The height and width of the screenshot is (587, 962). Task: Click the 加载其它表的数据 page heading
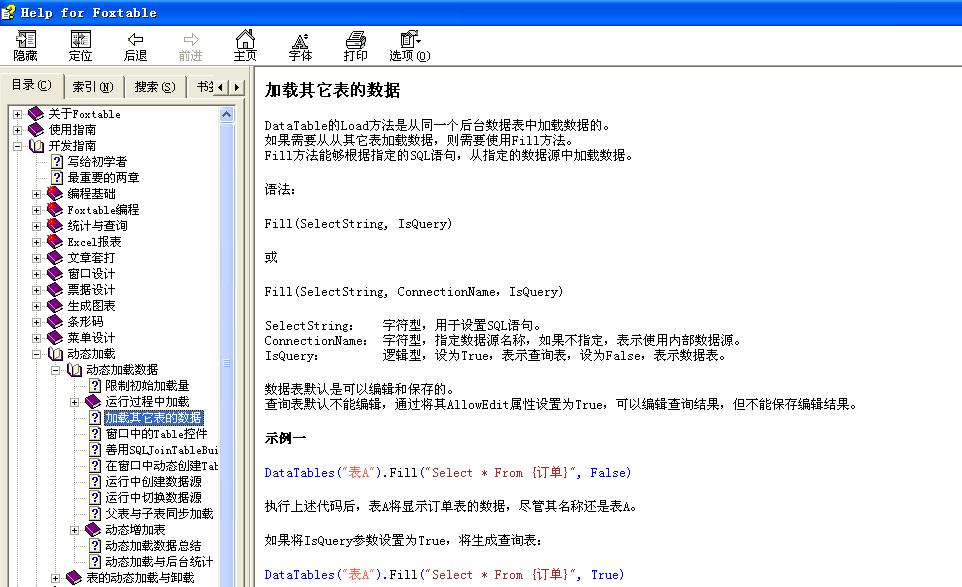[332, 90]
